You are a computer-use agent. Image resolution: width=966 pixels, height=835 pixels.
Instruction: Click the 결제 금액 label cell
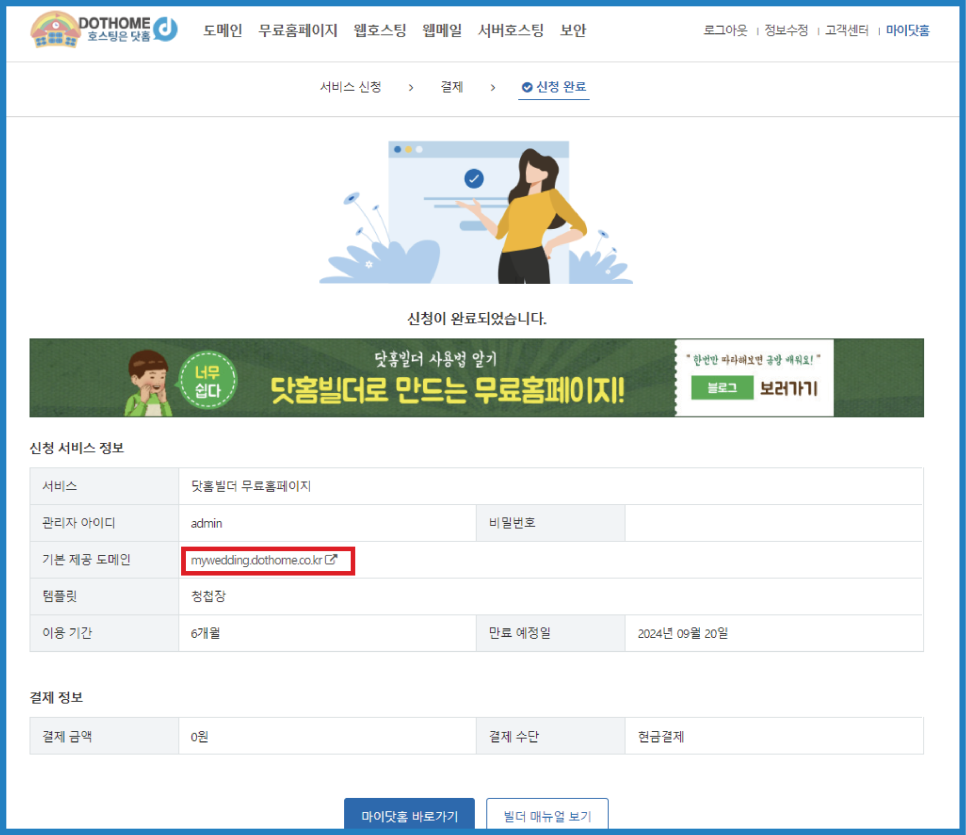(x=104, y=736)
